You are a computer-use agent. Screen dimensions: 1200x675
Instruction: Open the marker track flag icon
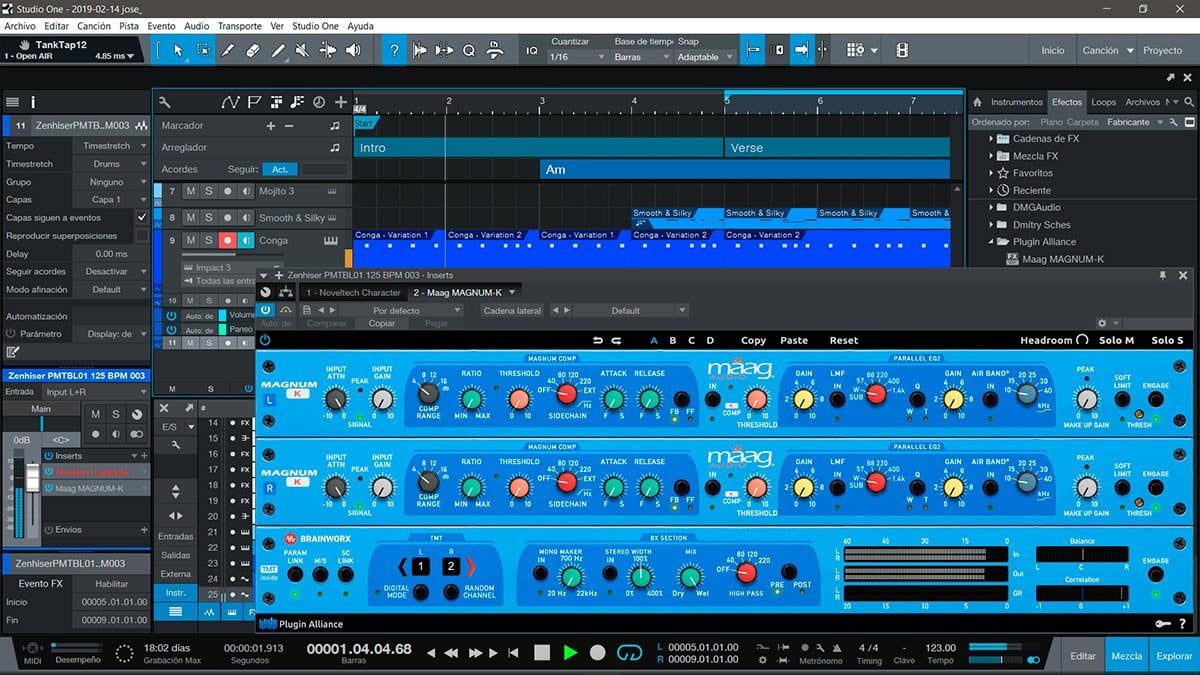point(254,102)
